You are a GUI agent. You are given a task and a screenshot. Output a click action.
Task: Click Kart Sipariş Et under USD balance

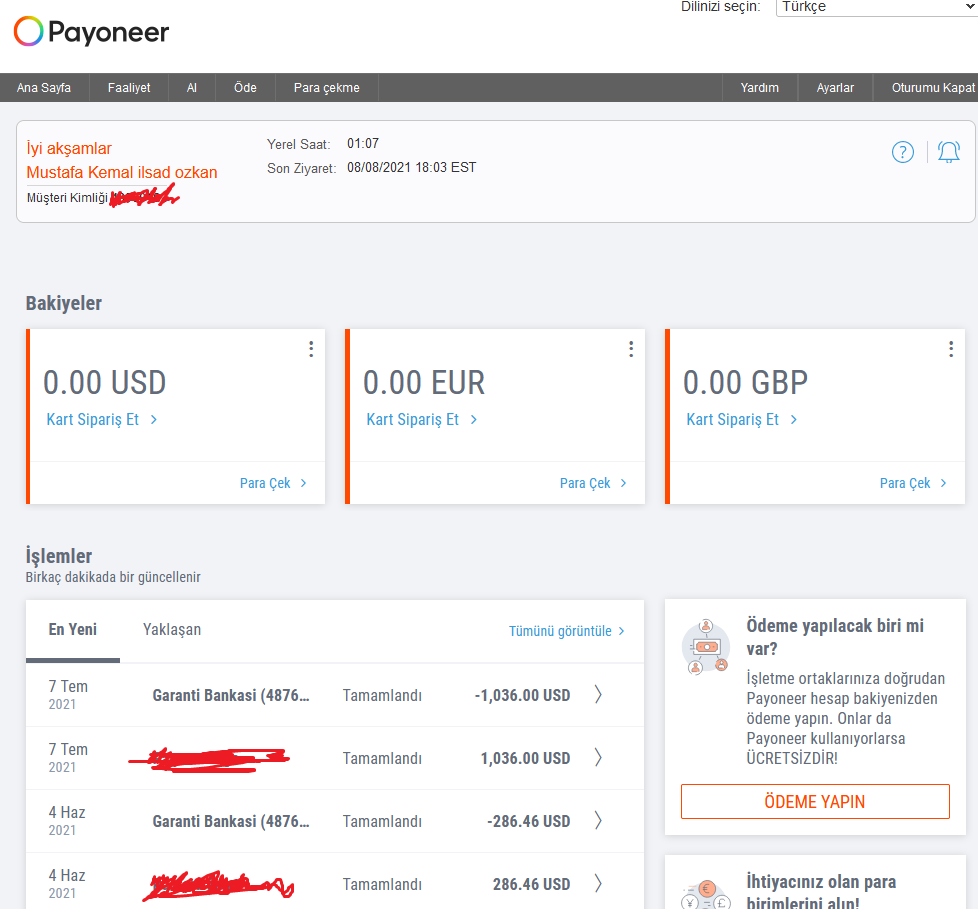click(102, 419)
